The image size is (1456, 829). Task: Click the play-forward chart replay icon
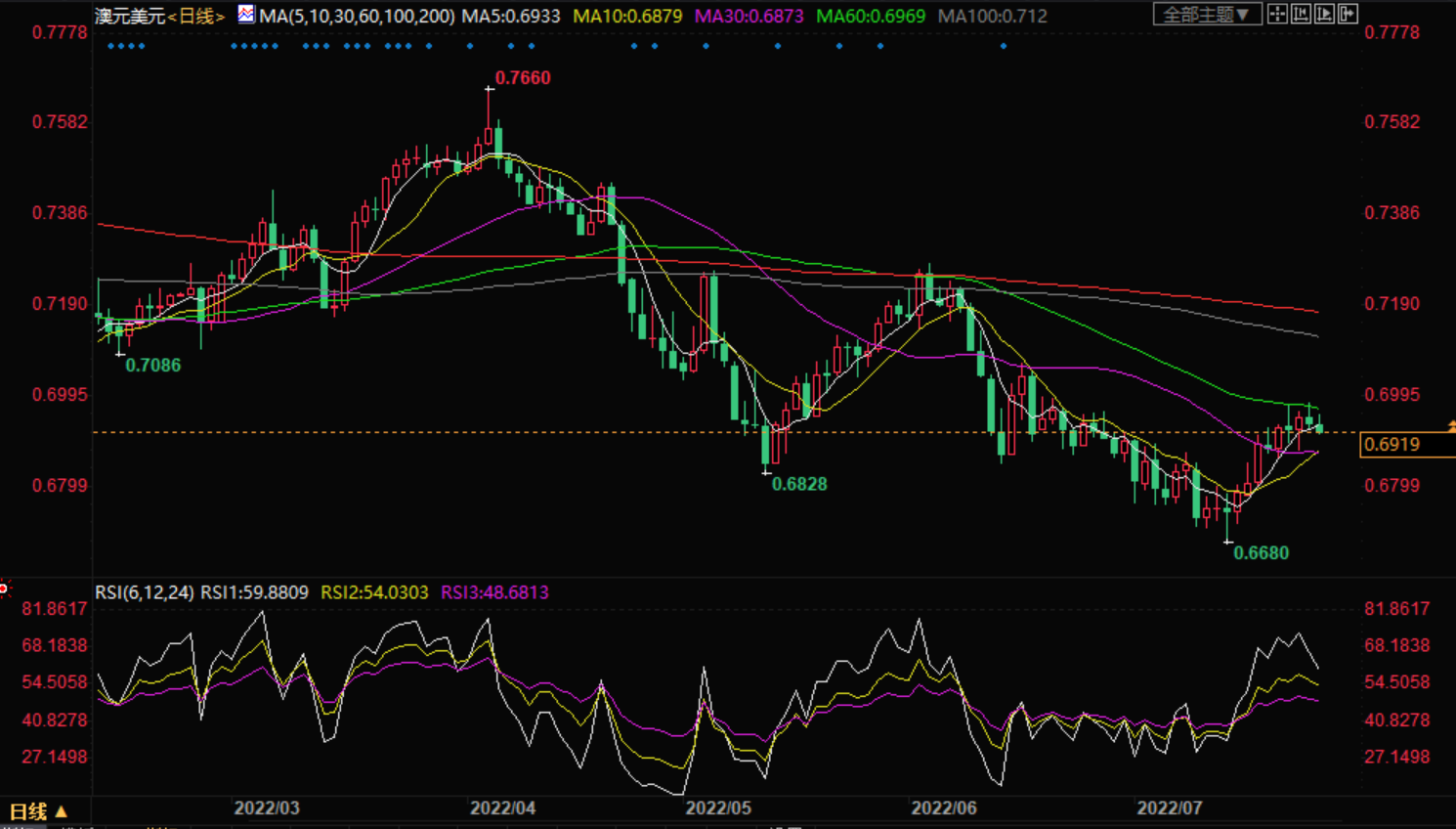coord(1324,14)
